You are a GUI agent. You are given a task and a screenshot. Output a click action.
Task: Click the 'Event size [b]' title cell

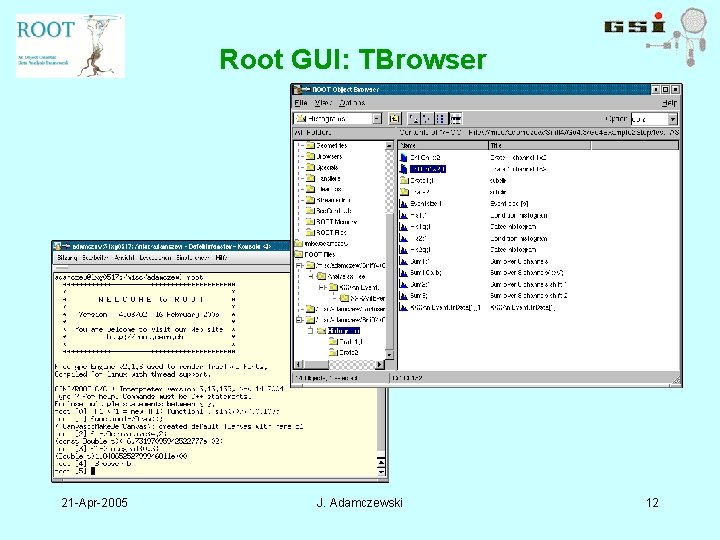(509, 203)
